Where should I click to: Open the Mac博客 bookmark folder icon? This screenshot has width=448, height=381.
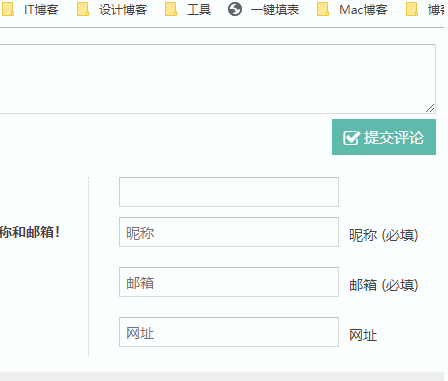point(323,9)
